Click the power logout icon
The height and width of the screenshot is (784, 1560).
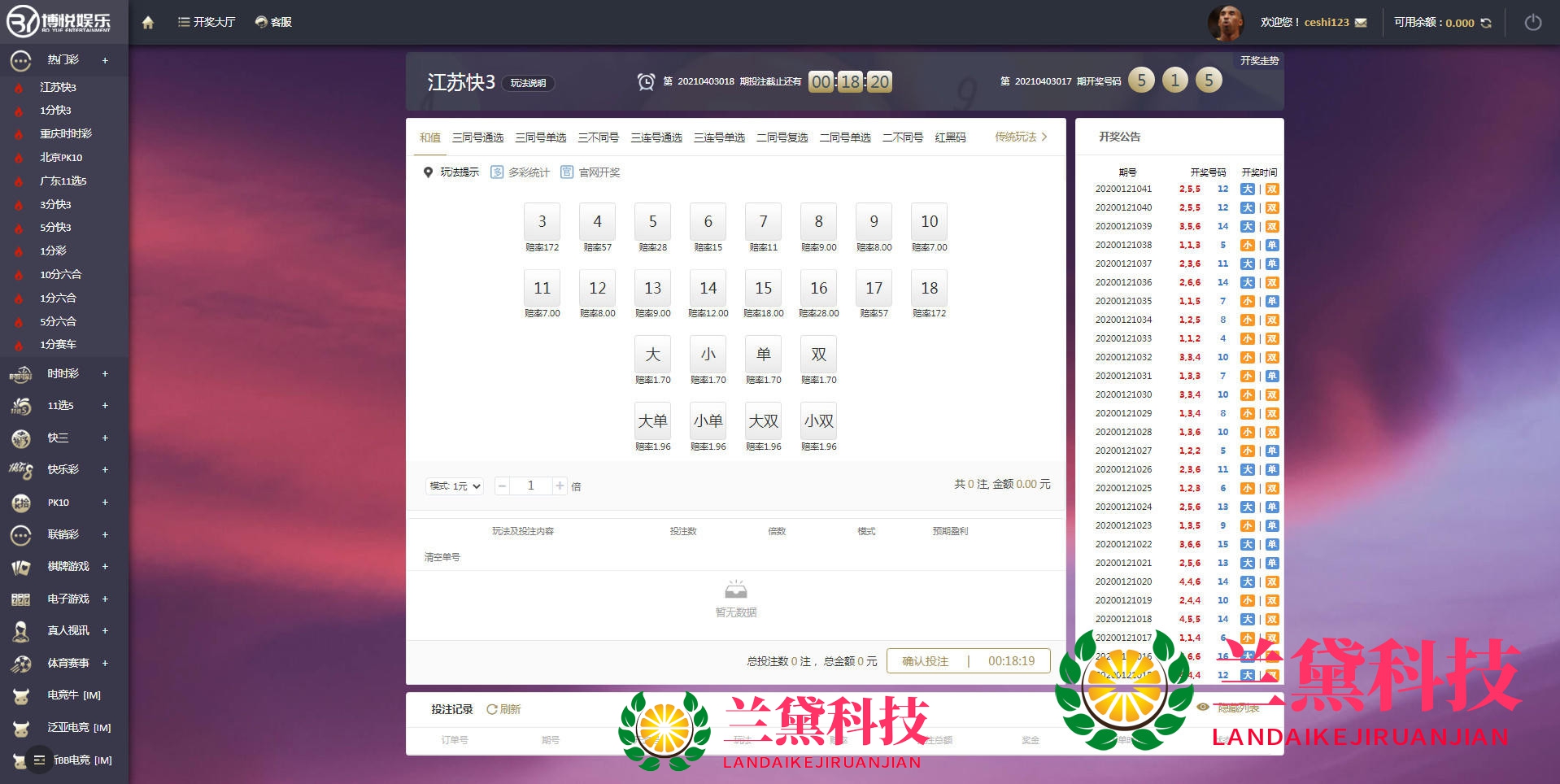[x=1532, y=23]
